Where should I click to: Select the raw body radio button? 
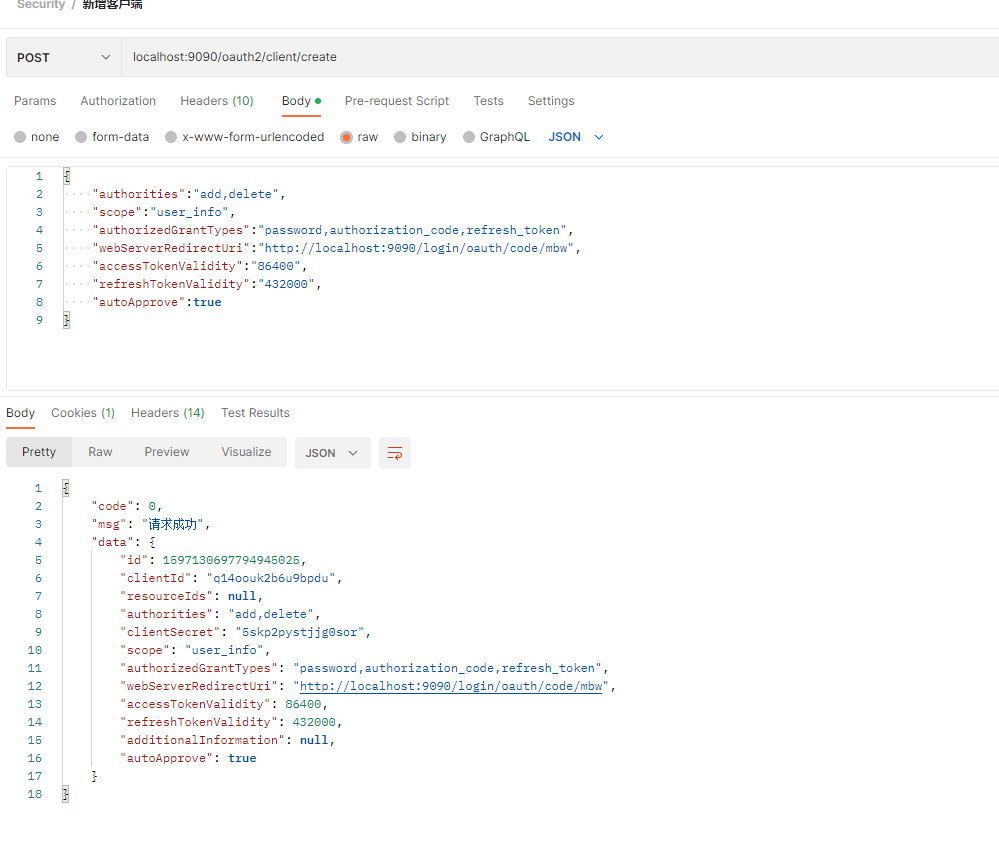click(x=347, y=137)
